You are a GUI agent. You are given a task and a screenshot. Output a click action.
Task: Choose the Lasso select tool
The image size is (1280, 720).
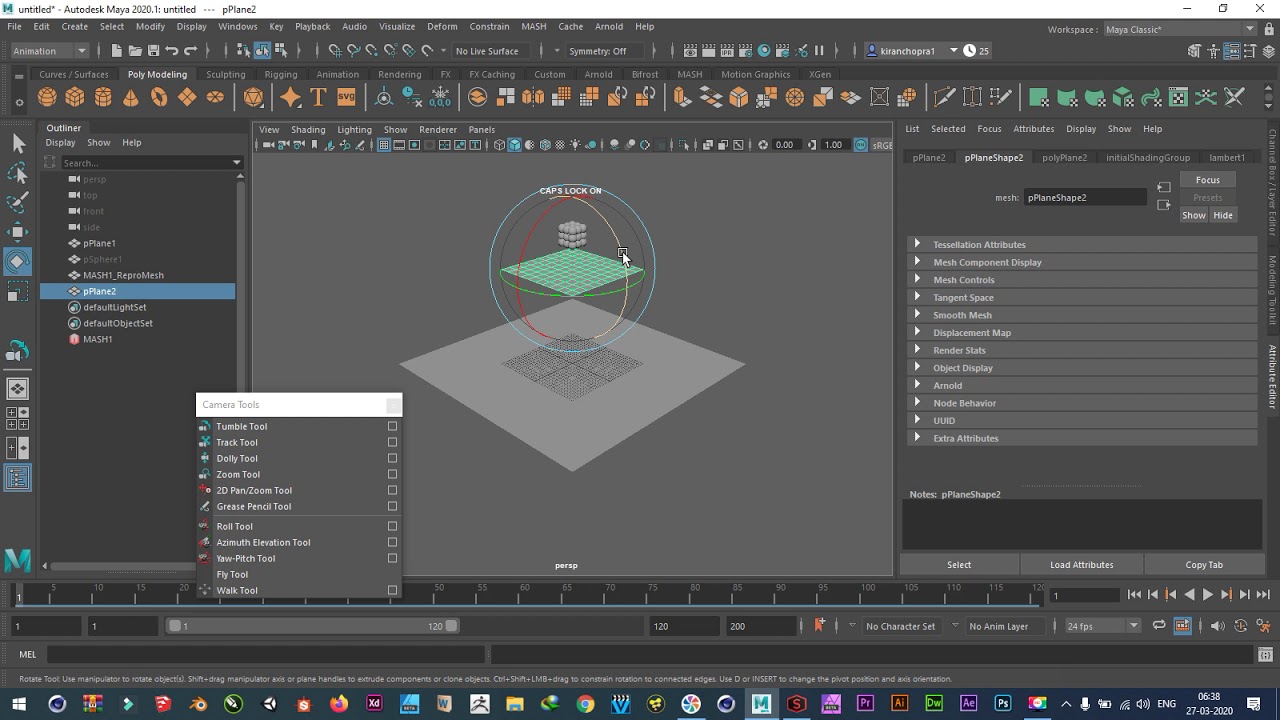18,174
